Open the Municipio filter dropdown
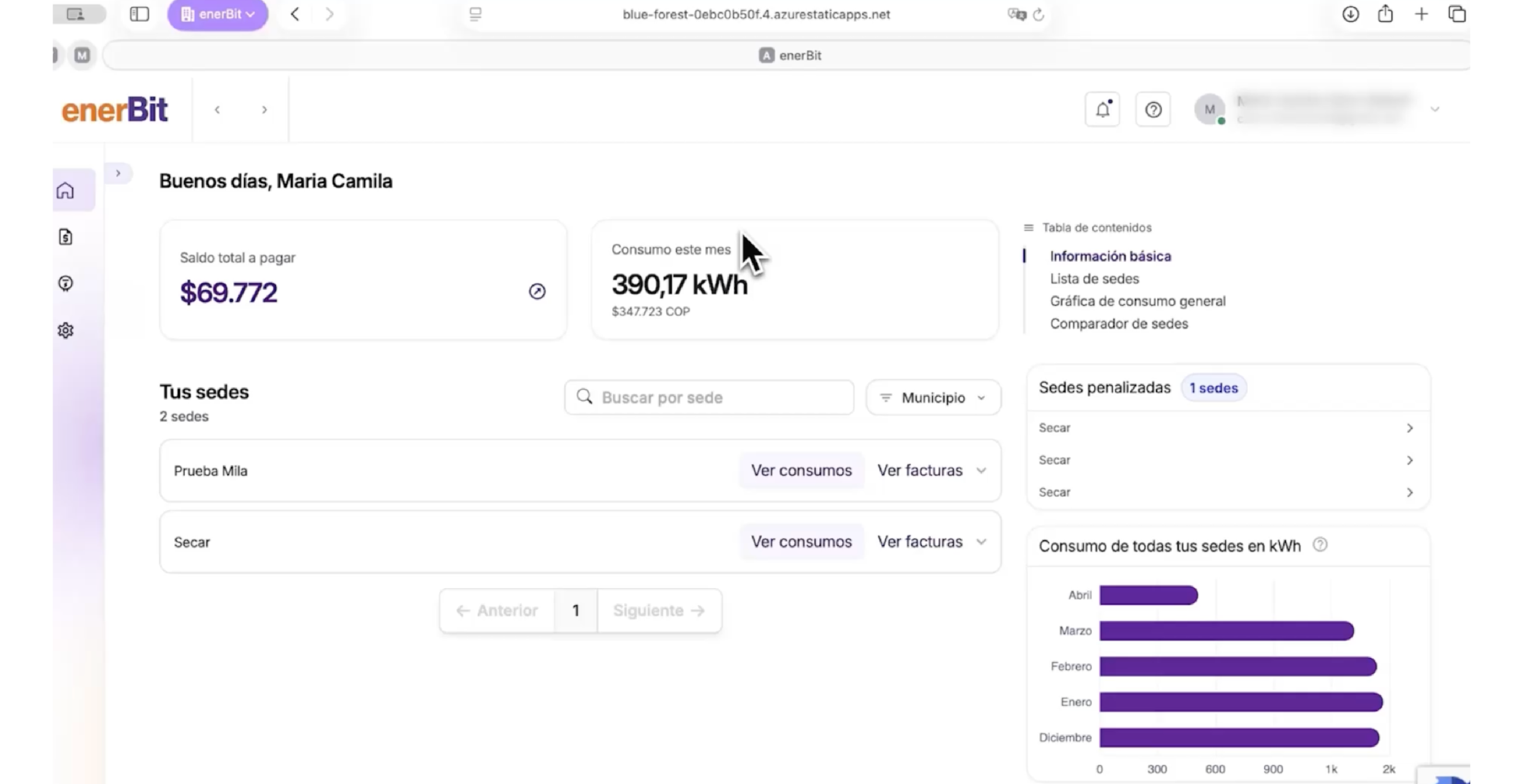 (x=934, y=397)
